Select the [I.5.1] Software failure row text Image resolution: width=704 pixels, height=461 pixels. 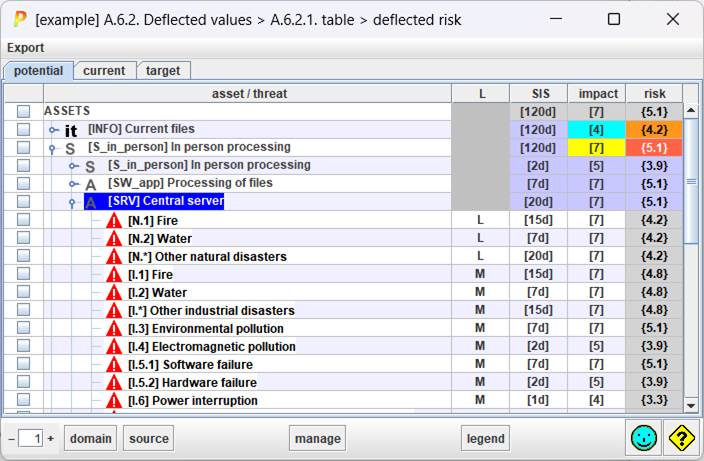click(x=190, y=364)
